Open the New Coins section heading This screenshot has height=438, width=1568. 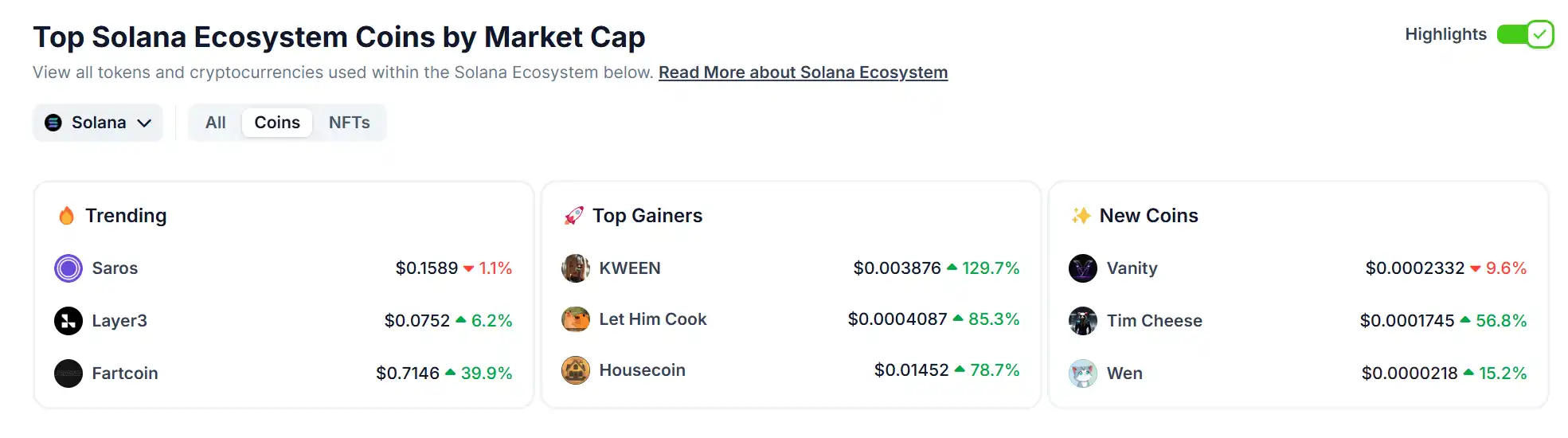click(1148, 216)
